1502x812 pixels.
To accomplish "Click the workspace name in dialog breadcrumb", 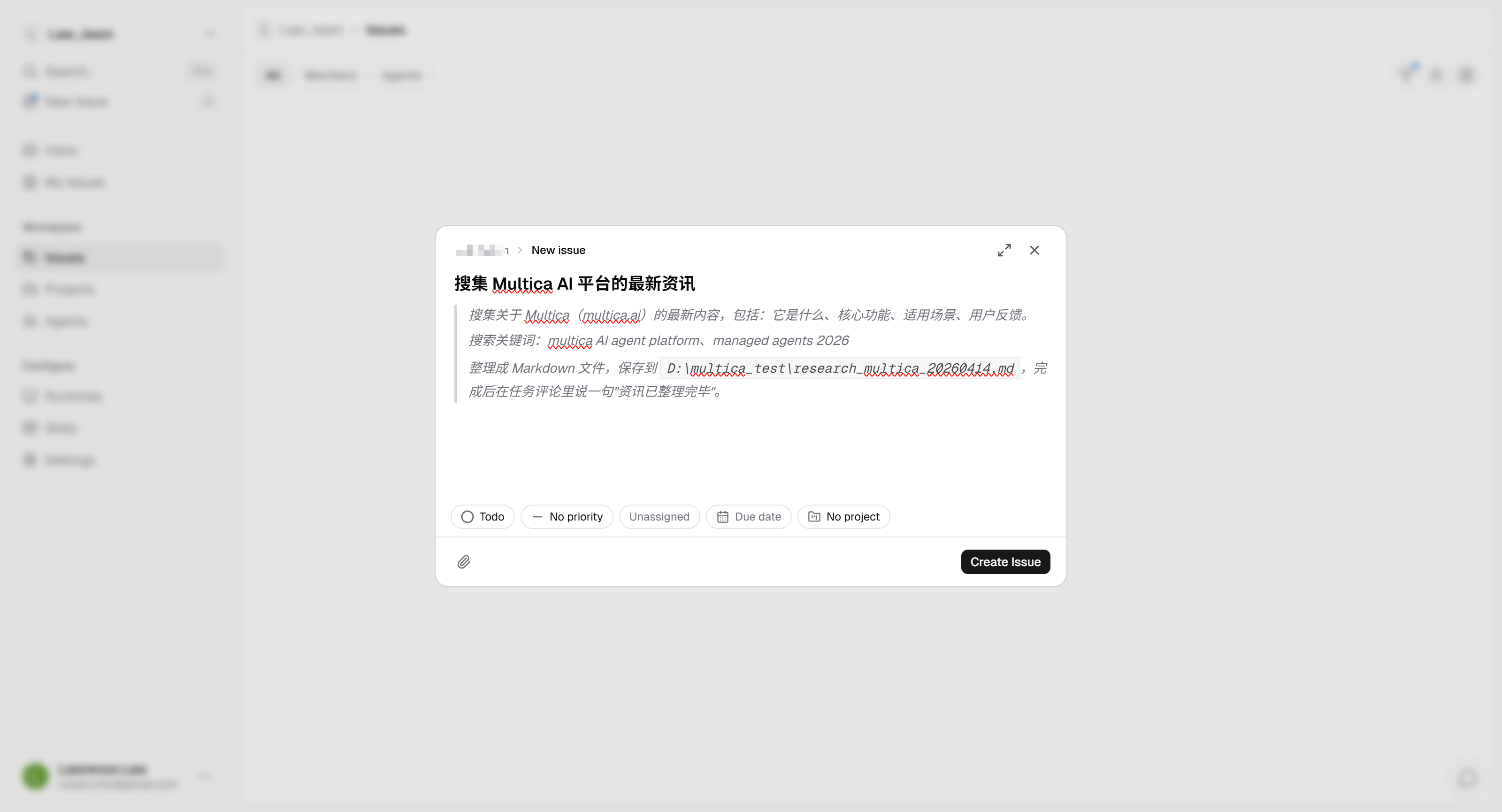I will pyautogui.click(x=482, y=250).
